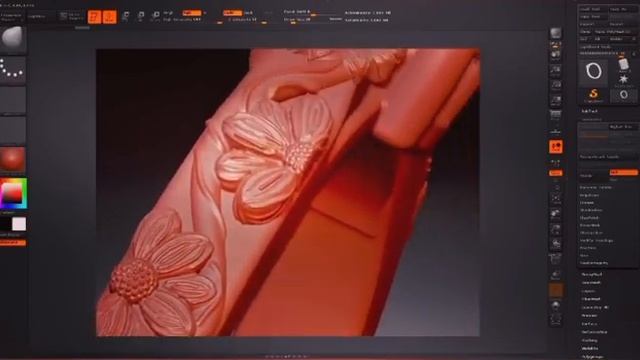Select the PolyMesh3D star tool thumbnail
Image resolution: width=640 pixels, height=360 pixels.
point(623,79)
